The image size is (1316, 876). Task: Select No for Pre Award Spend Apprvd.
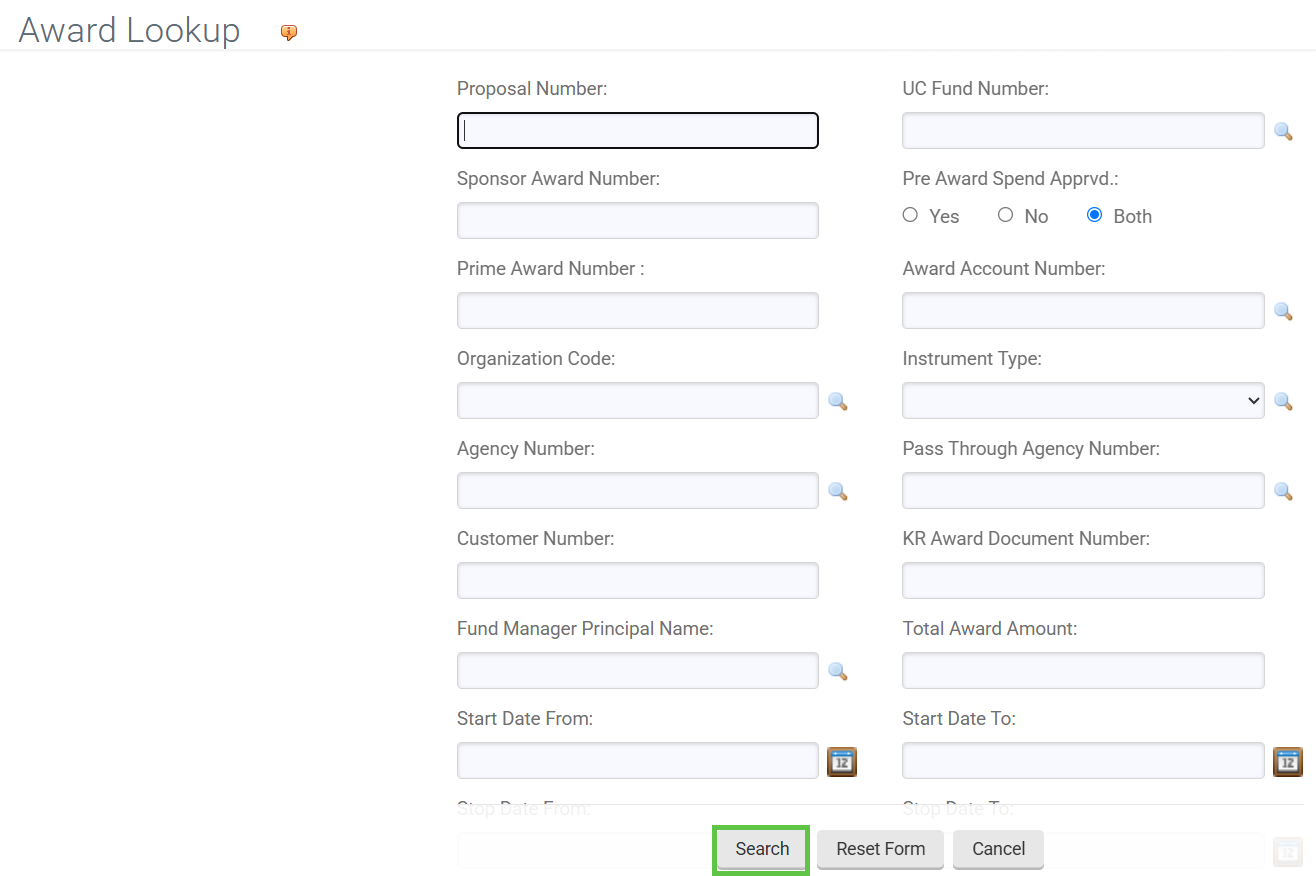click(1006, 215)
